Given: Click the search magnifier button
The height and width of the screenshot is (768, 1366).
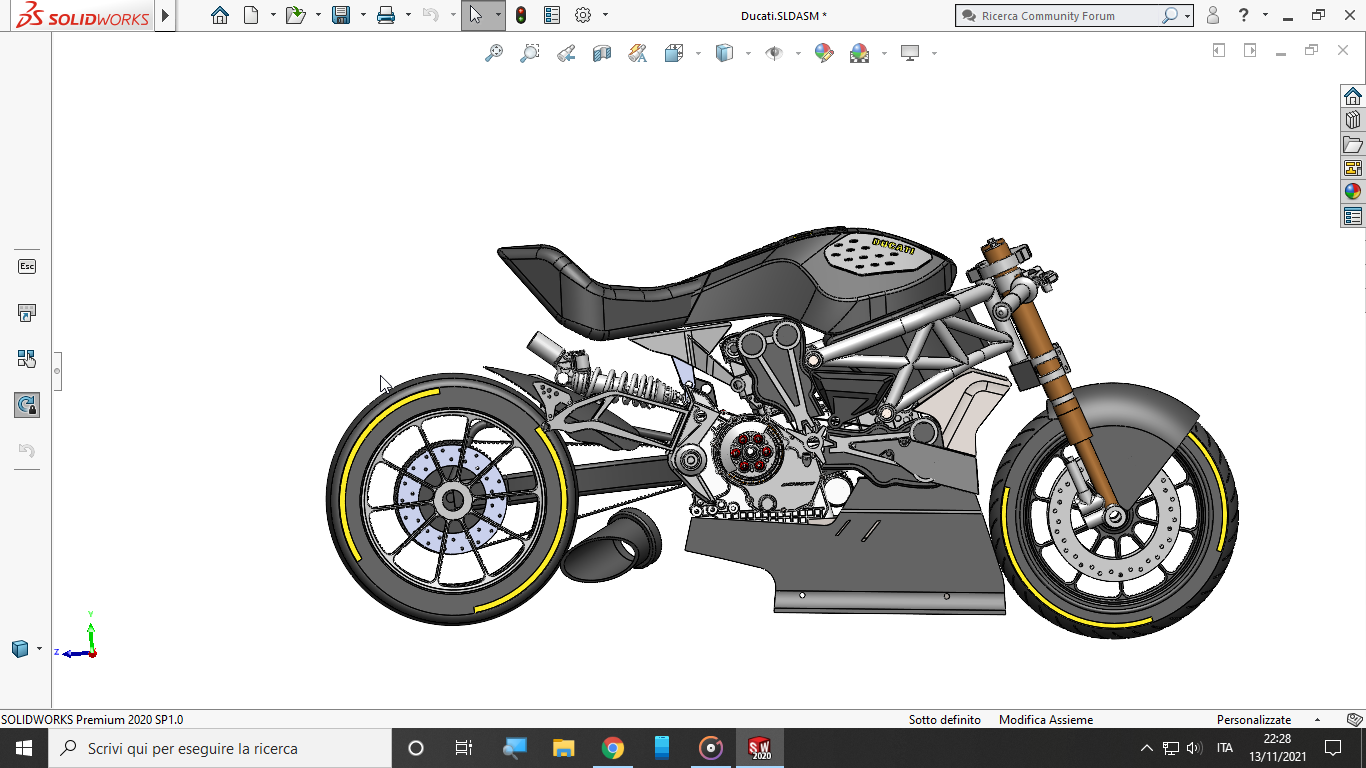Looking at the screenshot, I should [x=1170, y=16].
